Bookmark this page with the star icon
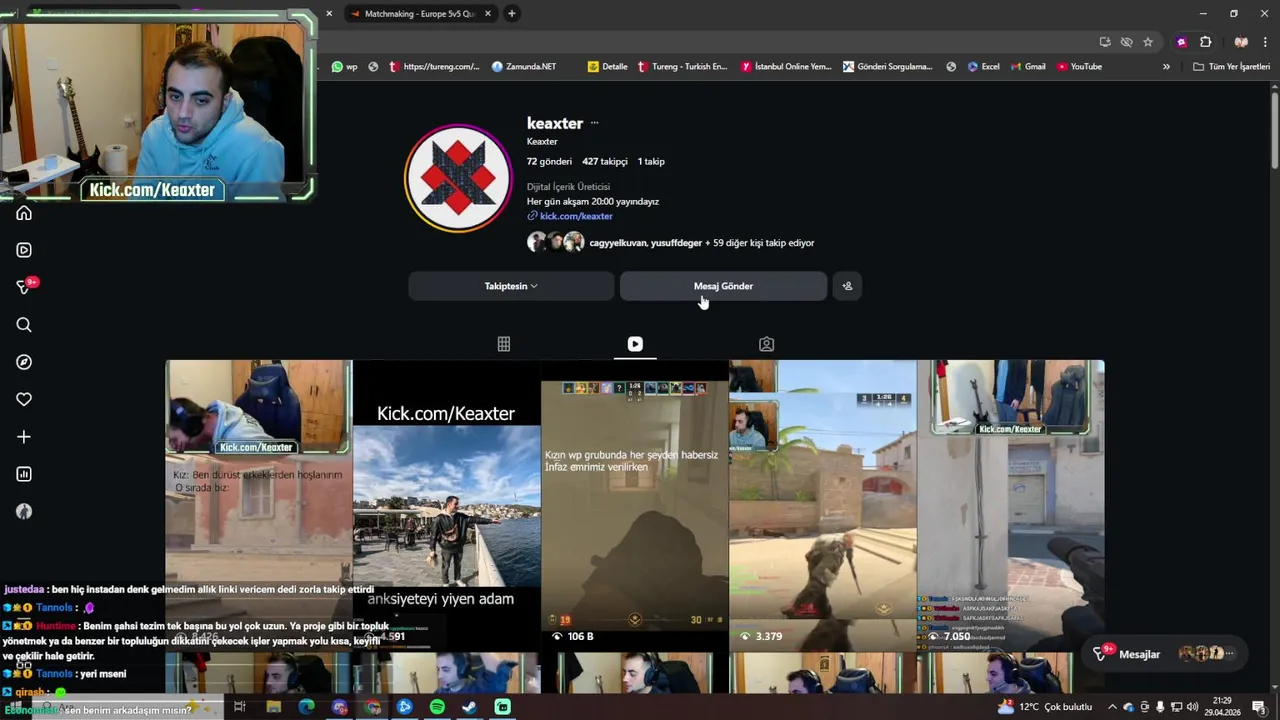The image size is (1280, 720). point(1148,42)
